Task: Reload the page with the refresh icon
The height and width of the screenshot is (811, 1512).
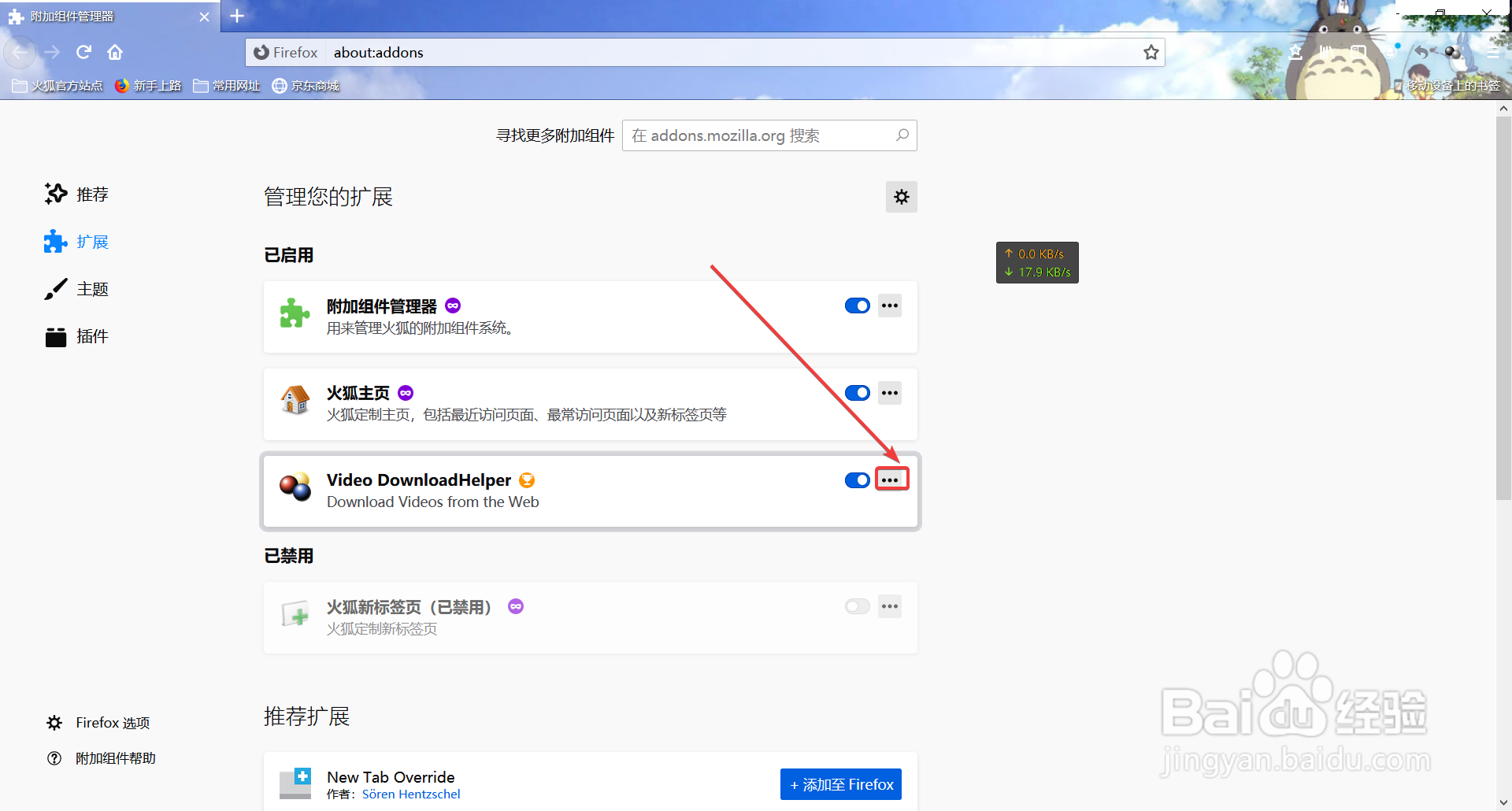Action: tap(83, 52)
